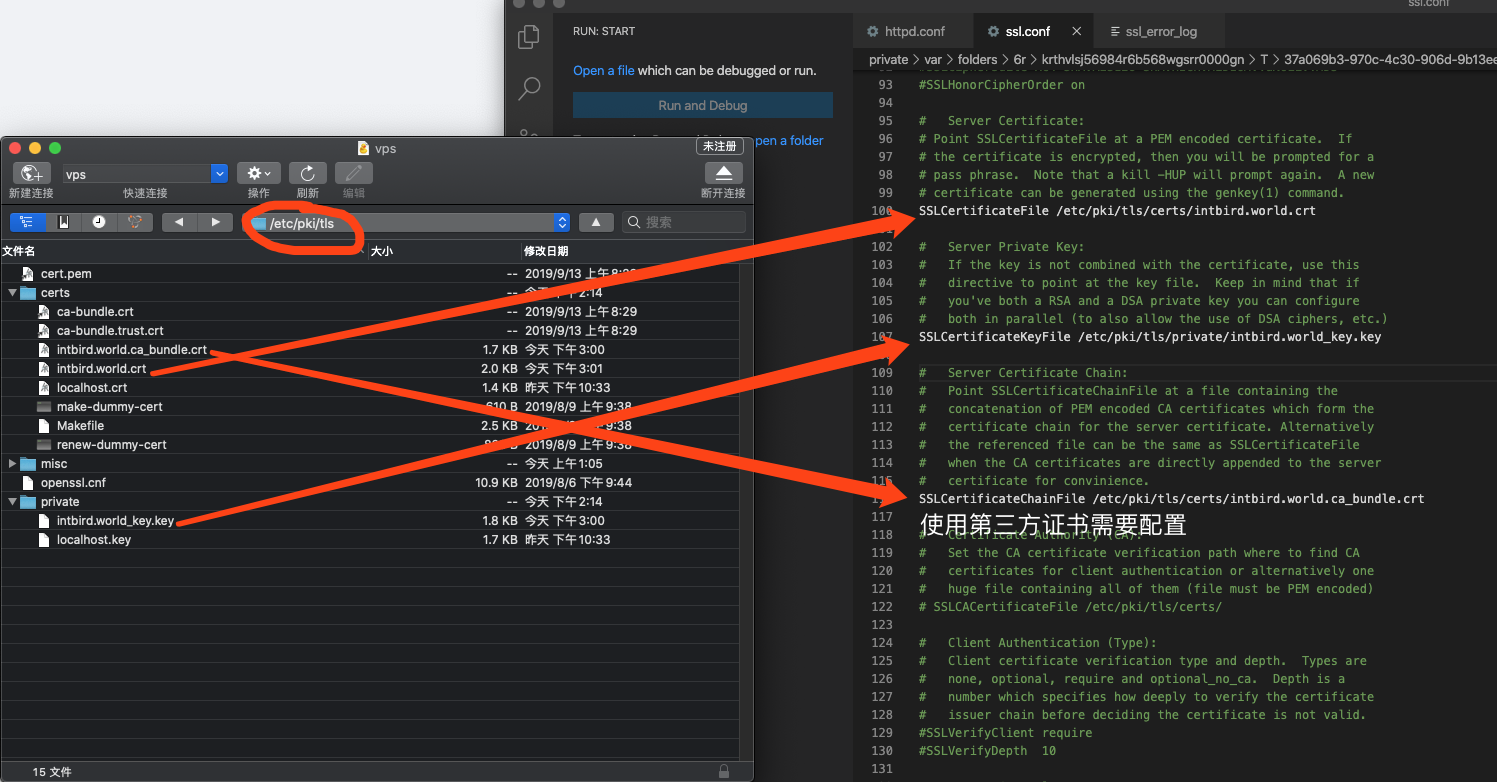Viewport: 1497px width, 782px height.
Task: Click the 断开连接 (disconnect) eject icon
Action: [x=722, y=174]
